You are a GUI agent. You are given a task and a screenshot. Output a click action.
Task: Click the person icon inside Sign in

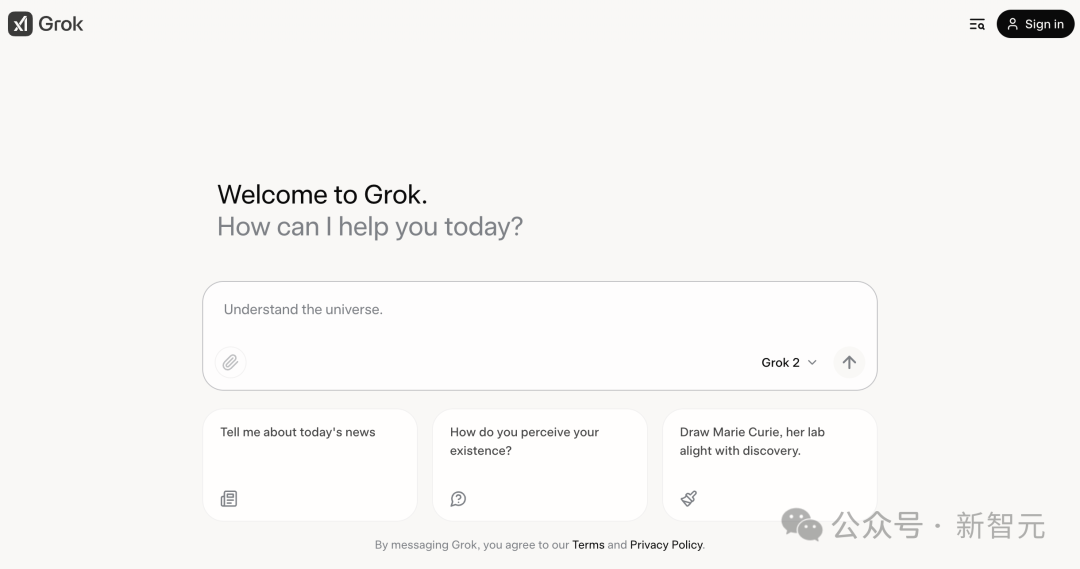(1013, 24)
